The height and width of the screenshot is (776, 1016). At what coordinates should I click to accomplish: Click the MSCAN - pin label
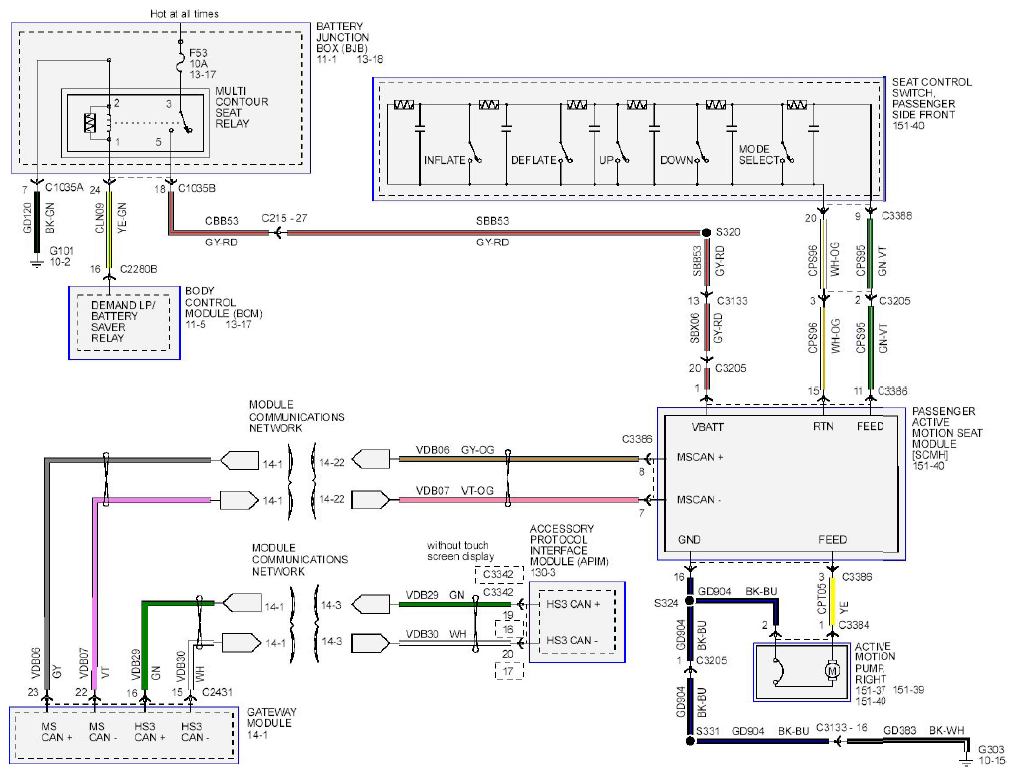[698, 499]
